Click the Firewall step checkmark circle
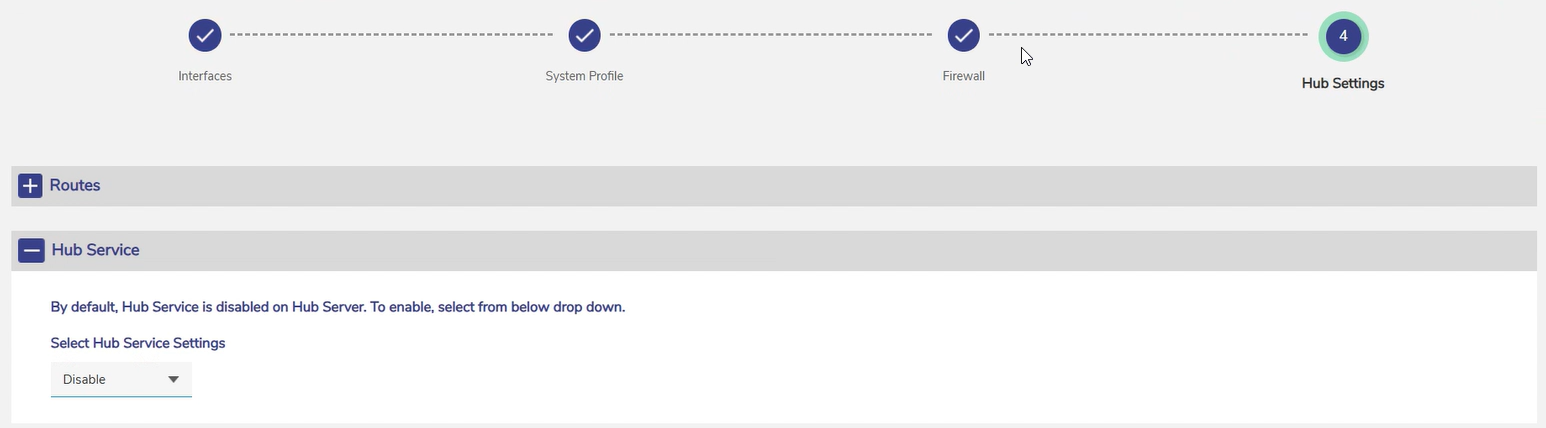Image resolution: width=1546 pixels, height=428 pixels. 963,35
